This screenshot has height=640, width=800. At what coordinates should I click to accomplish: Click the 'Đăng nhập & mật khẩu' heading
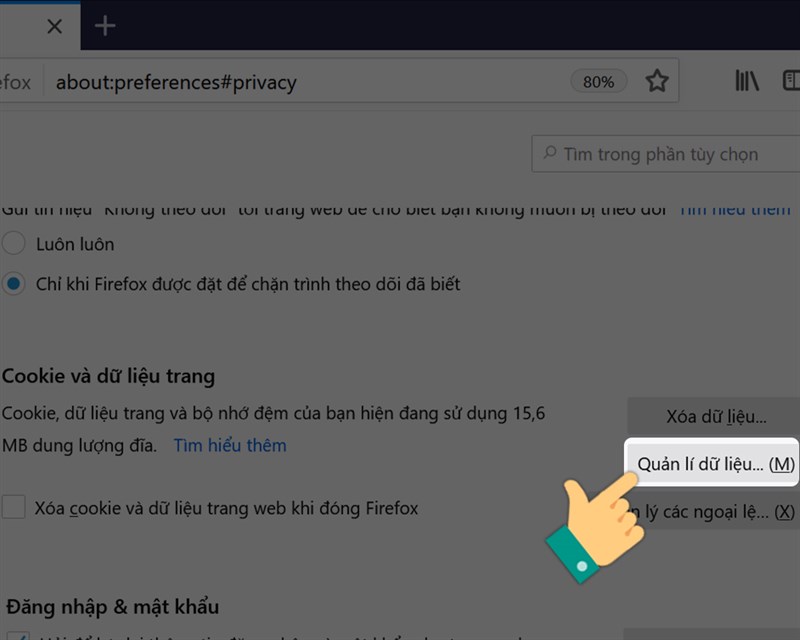click(x=113, y=606)
